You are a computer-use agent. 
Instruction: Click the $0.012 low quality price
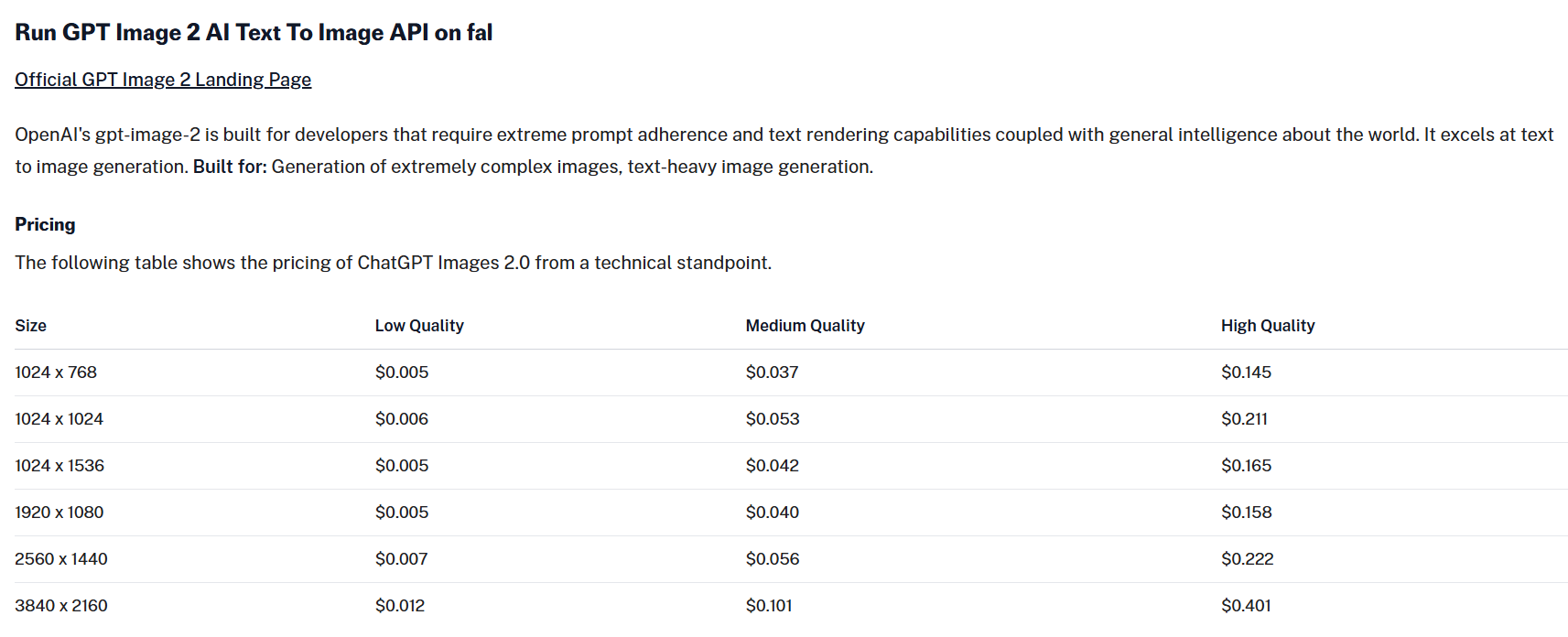coord(400,606)
